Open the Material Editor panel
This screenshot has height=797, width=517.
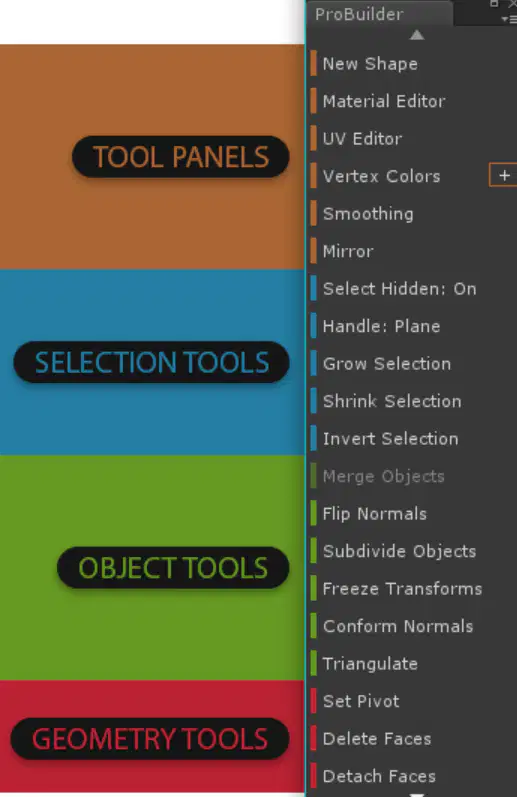coord(384,101)
